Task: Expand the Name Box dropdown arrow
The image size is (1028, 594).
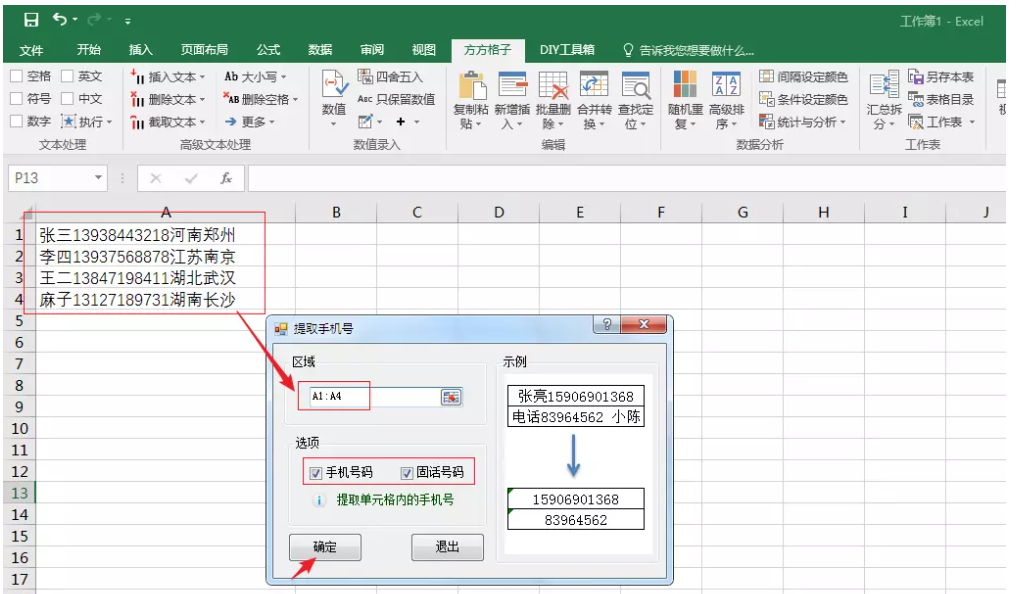Action: [x=98, y=178]
